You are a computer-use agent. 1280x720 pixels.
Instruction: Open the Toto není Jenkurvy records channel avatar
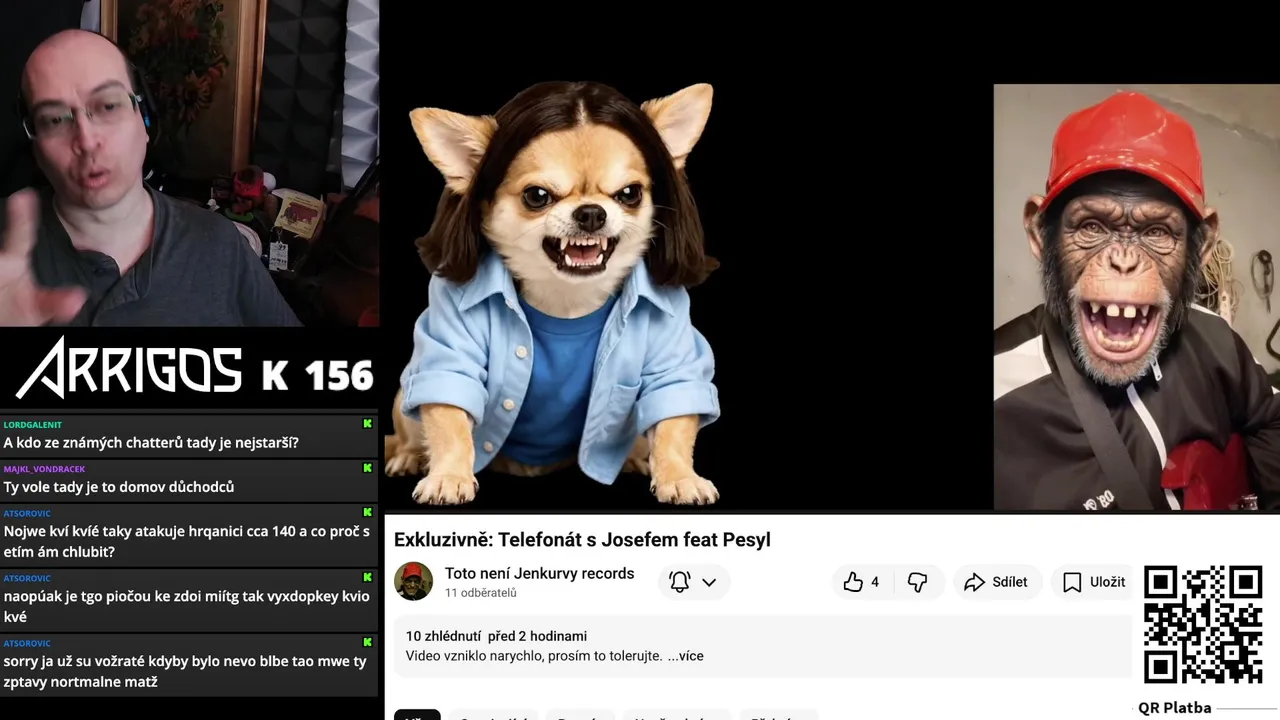point(413,581)
